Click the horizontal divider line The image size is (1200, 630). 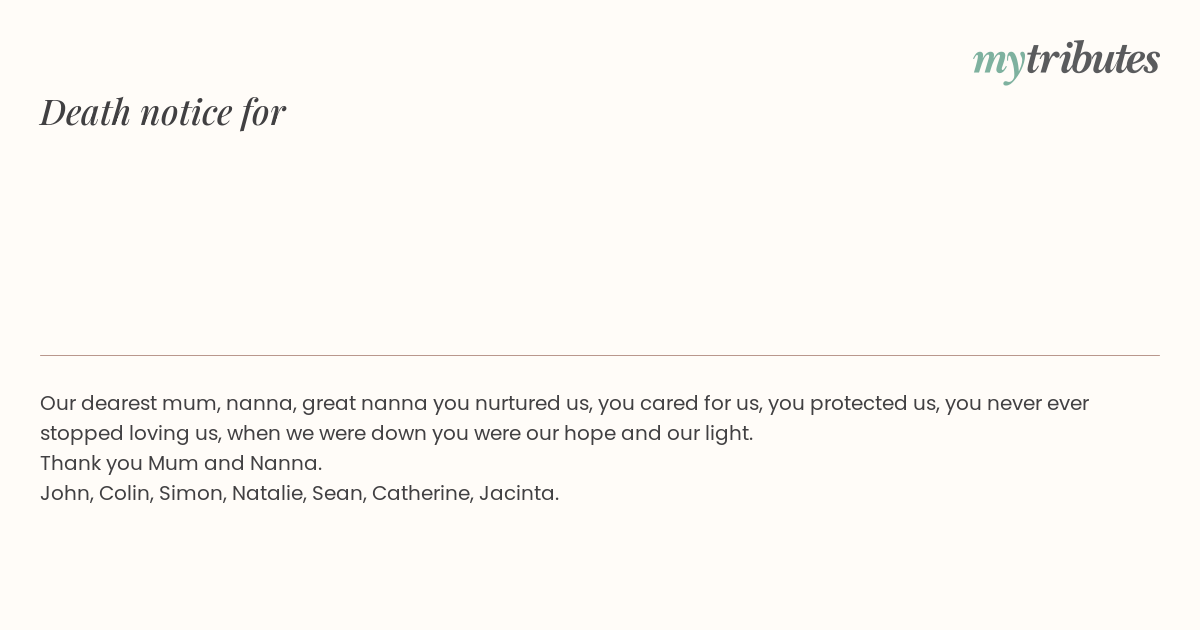(x=600, y=355)
